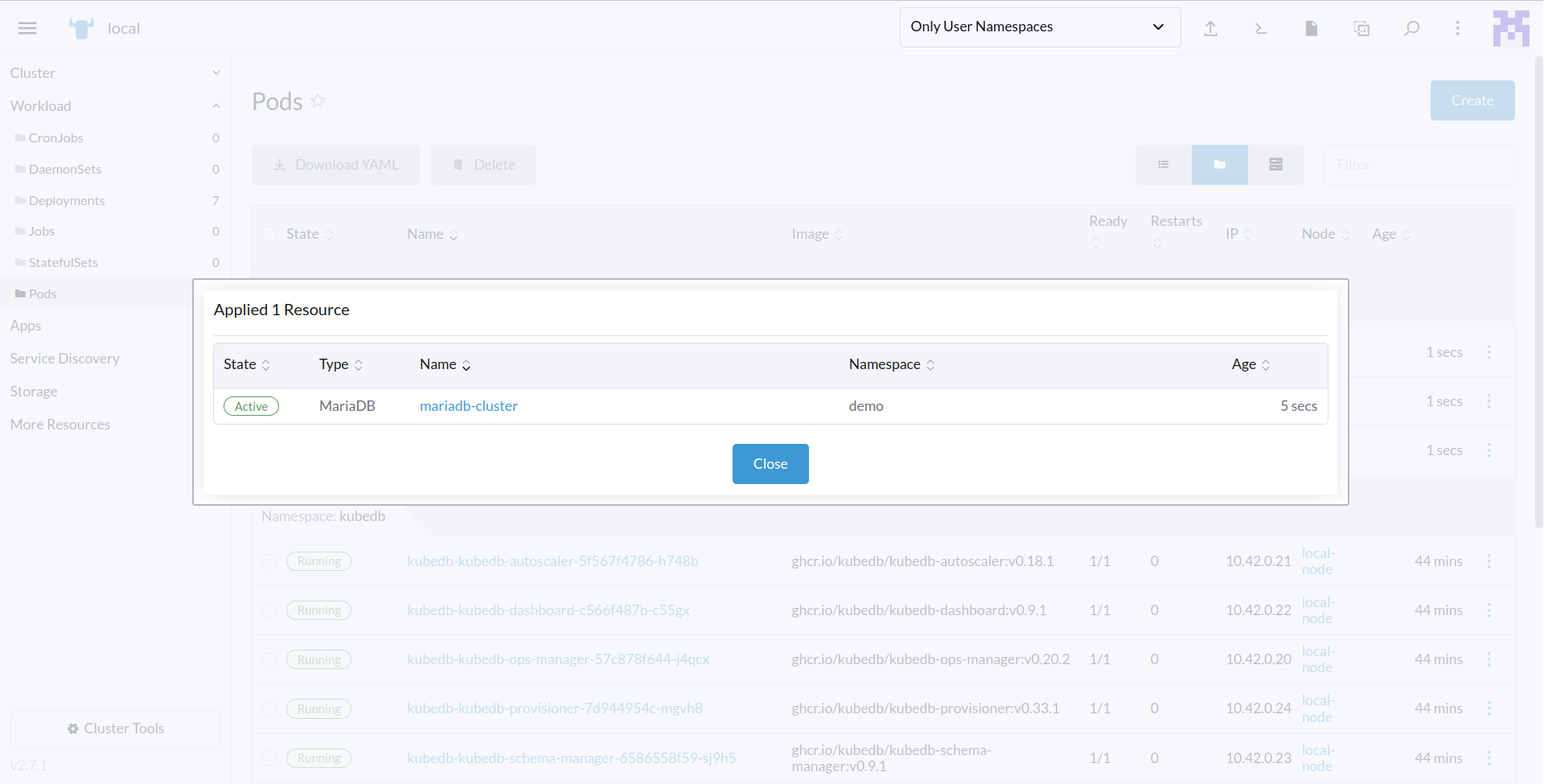Click the import YAML upload icon

[1210, 28]
